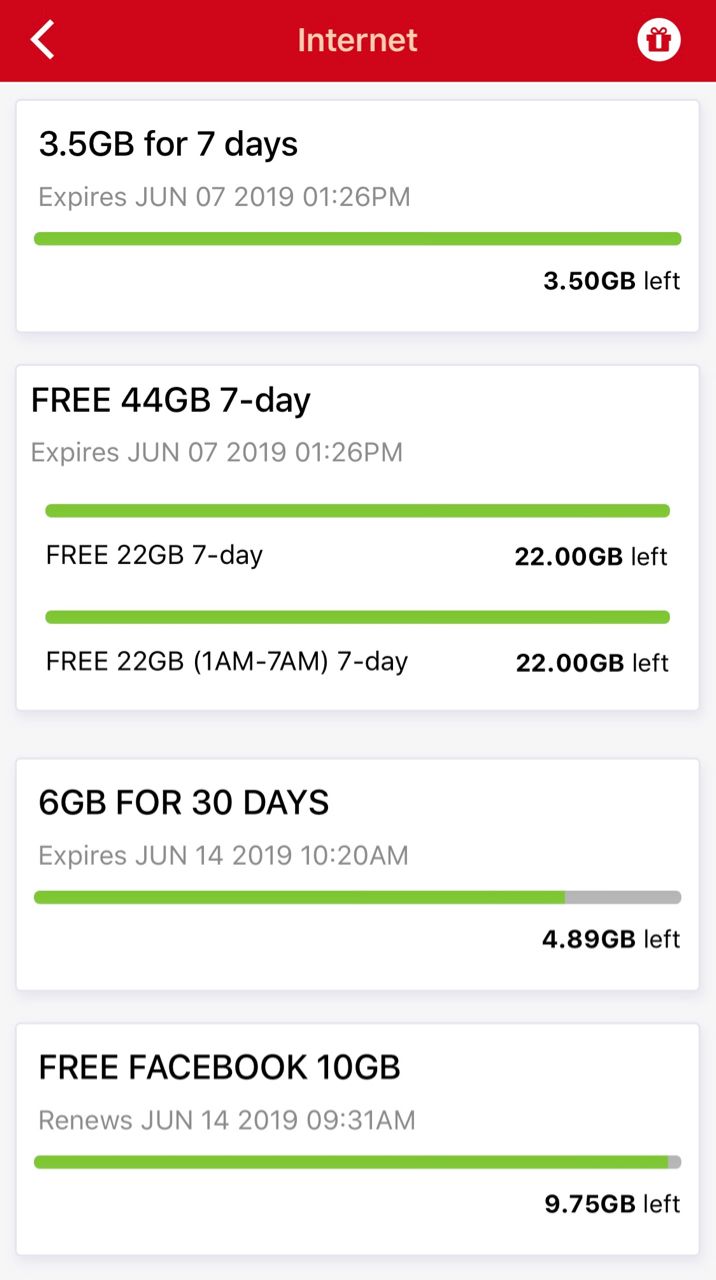Open the FREE 44GB 7-day card
Screen dimensions: 716x1280
[x=171, y=400]
